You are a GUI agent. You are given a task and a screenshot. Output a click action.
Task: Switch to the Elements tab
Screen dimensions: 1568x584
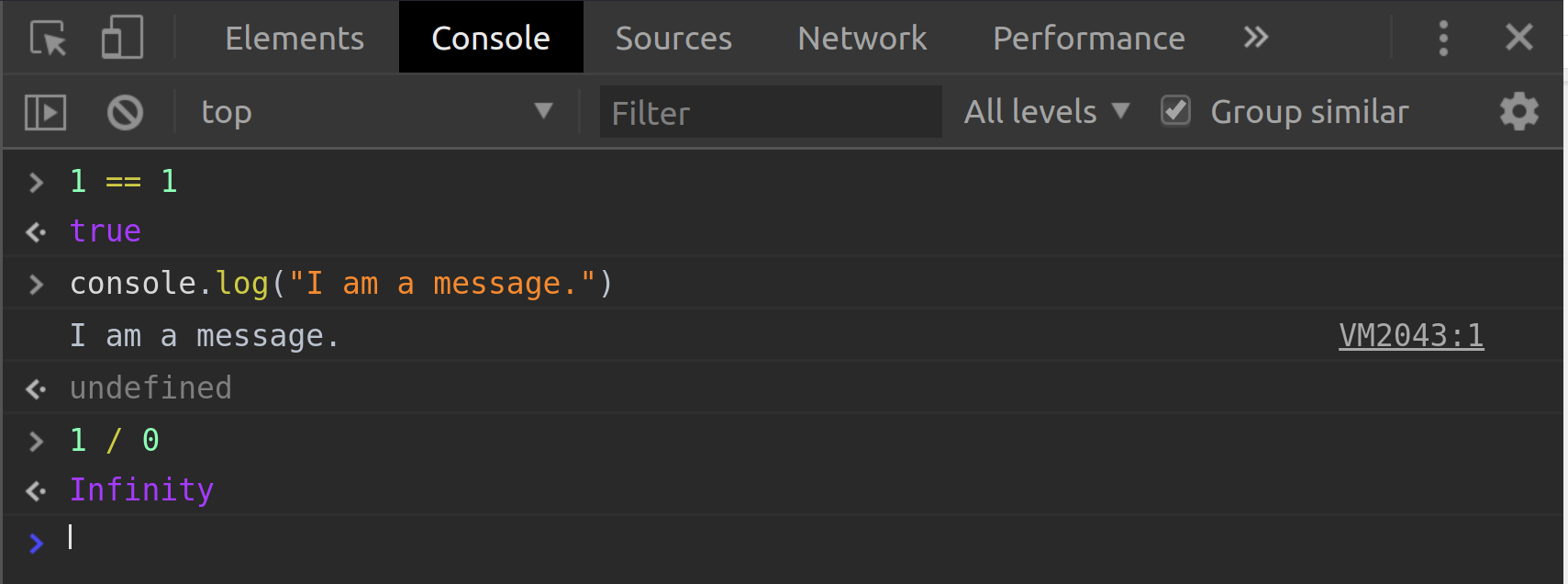(295, 39)
